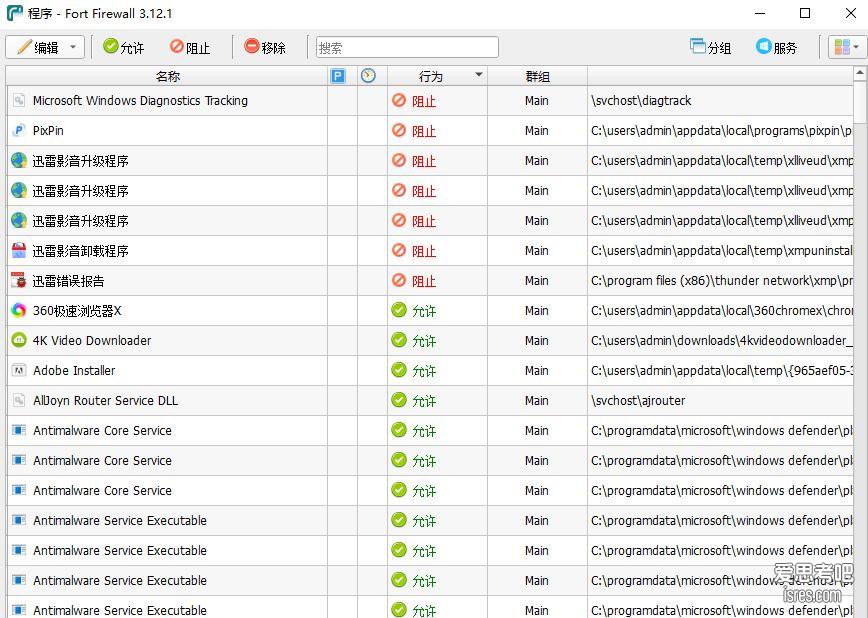Select the 4K Video Downloader icon

click(19, 341)
